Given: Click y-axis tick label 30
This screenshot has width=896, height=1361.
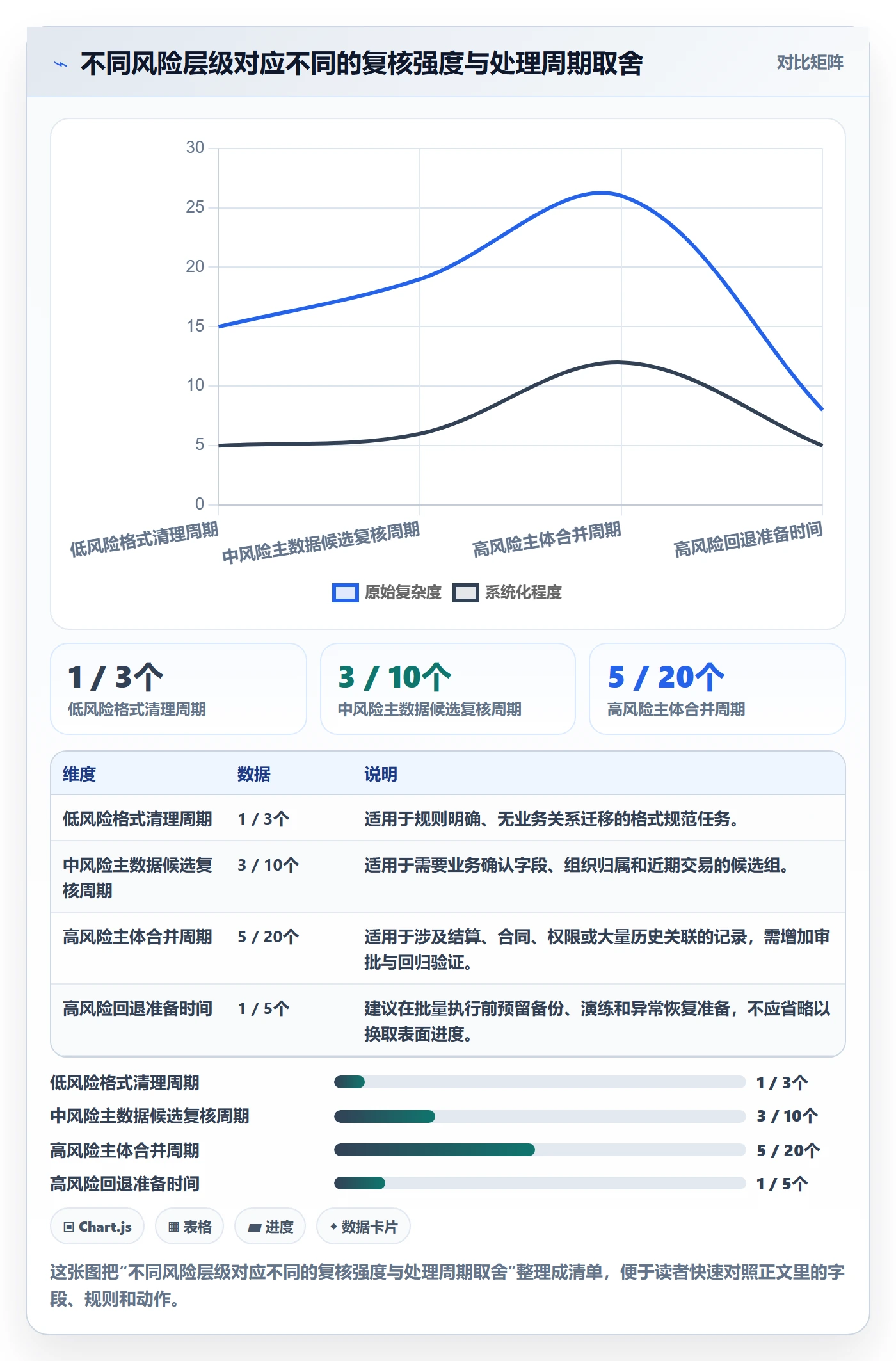Looking at the screenshot, I should pos(195,147).
